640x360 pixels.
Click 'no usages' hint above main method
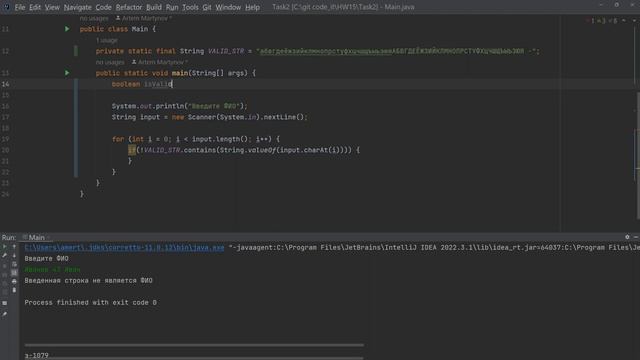pyautogui.click(x=110, y=62)
